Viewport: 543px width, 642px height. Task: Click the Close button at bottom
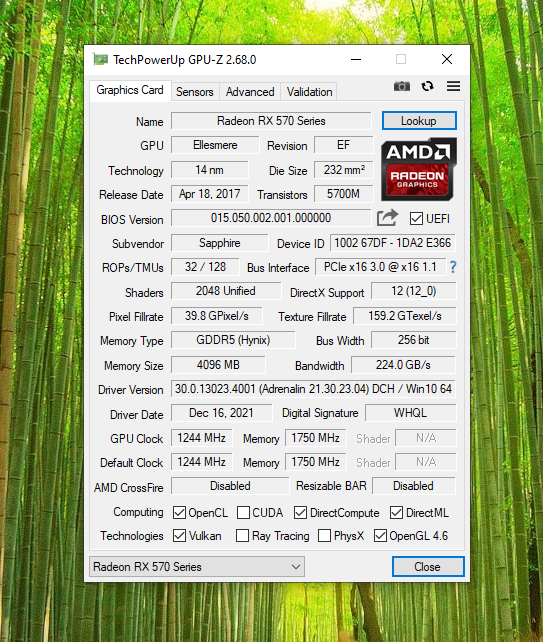(x=428, y=567)
